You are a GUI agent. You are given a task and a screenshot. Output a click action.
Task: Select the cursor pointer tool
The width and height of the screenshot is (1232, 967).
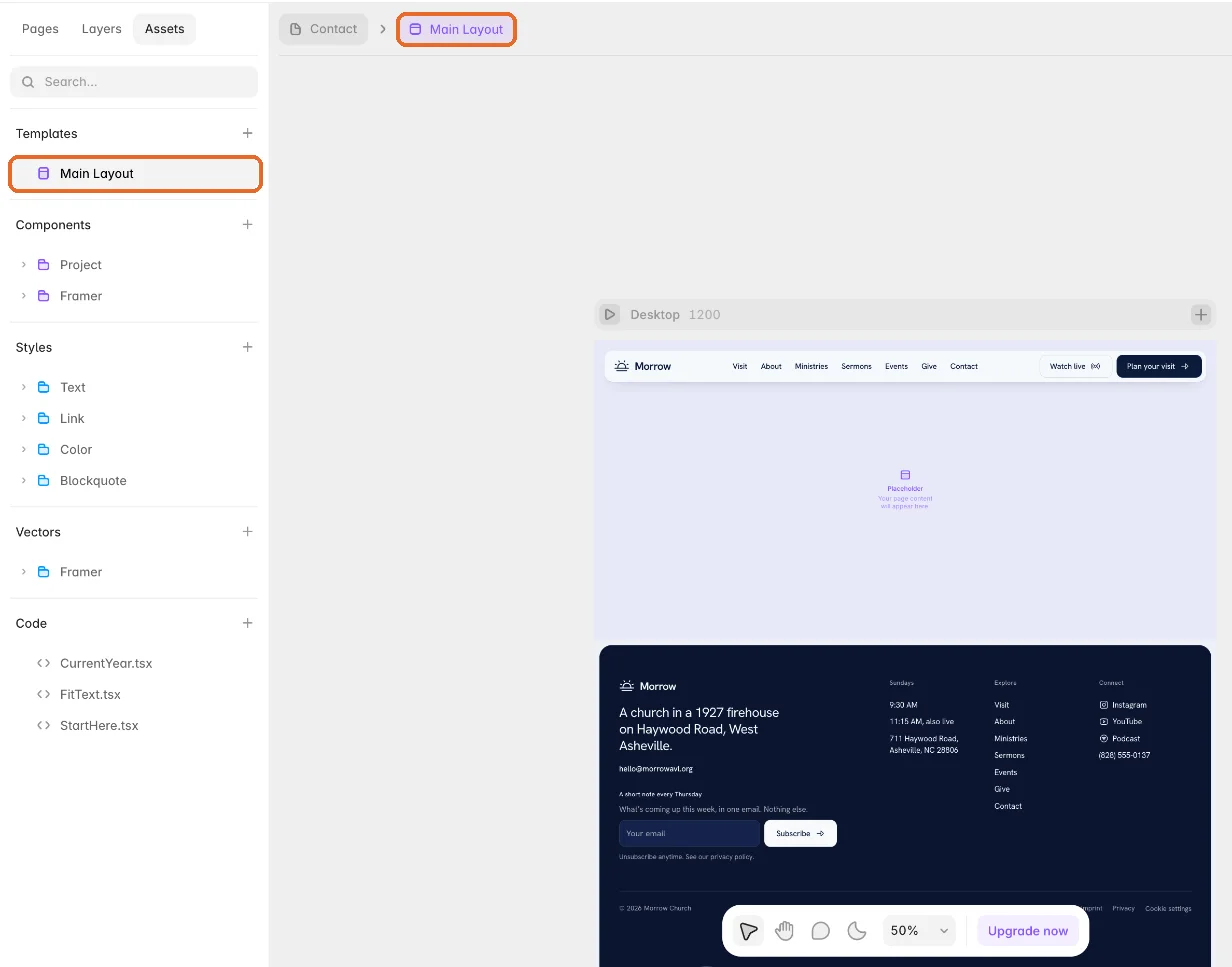(x=748, y=931)
